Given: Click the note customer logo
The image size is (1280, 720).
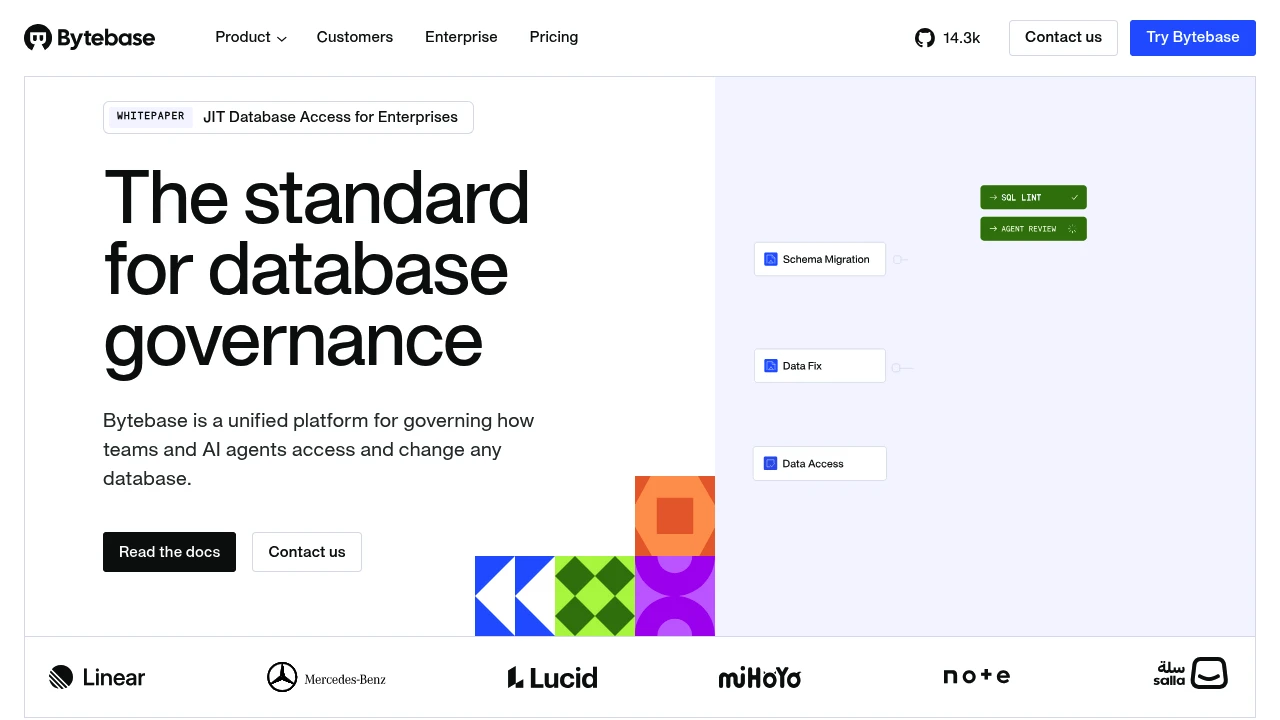Looking at the screenshot, I should click(977, 677).
